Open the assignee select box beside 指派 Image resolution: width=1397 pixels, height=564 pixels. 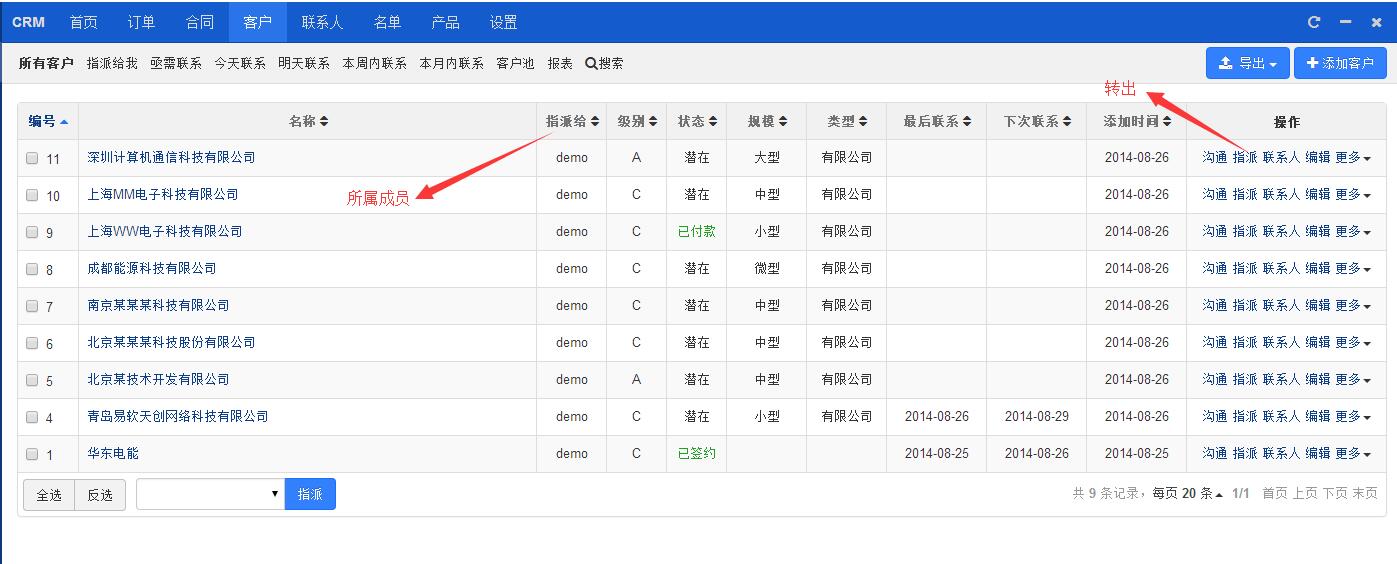(x=210, y=494)
